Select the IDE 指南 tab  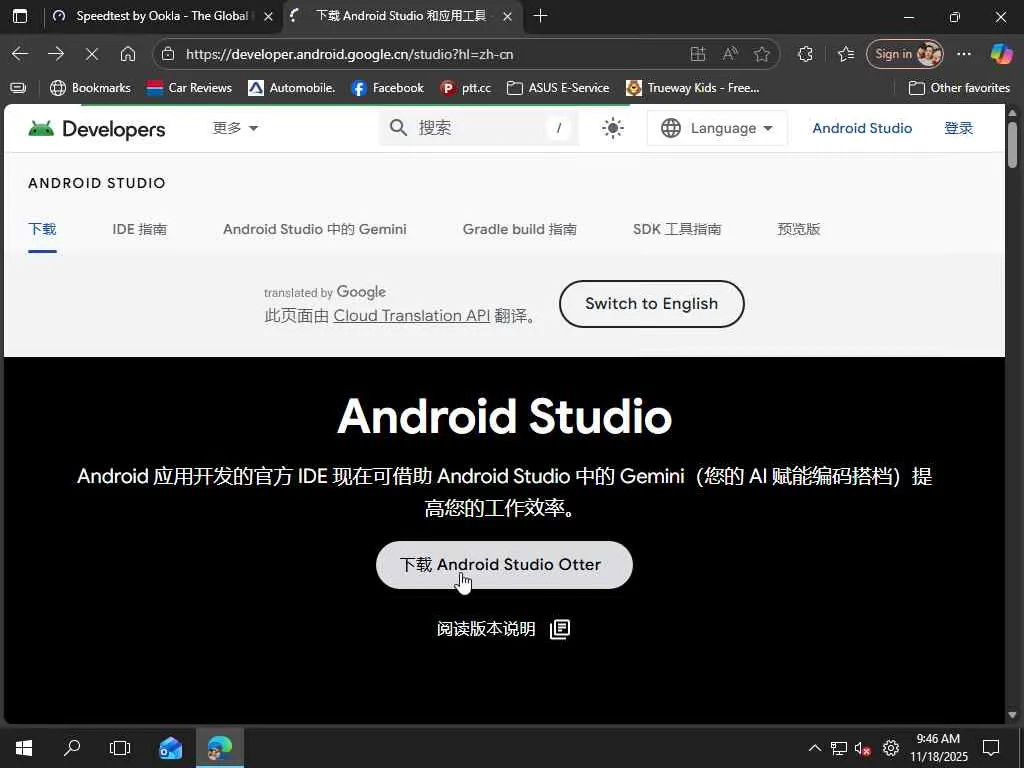[x=140, y=229]
